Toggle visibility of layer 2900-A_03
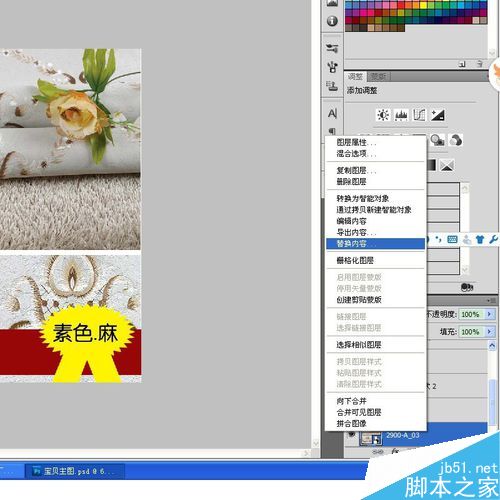The width and height of the screenshot is (500, 500). click(351, 435)
